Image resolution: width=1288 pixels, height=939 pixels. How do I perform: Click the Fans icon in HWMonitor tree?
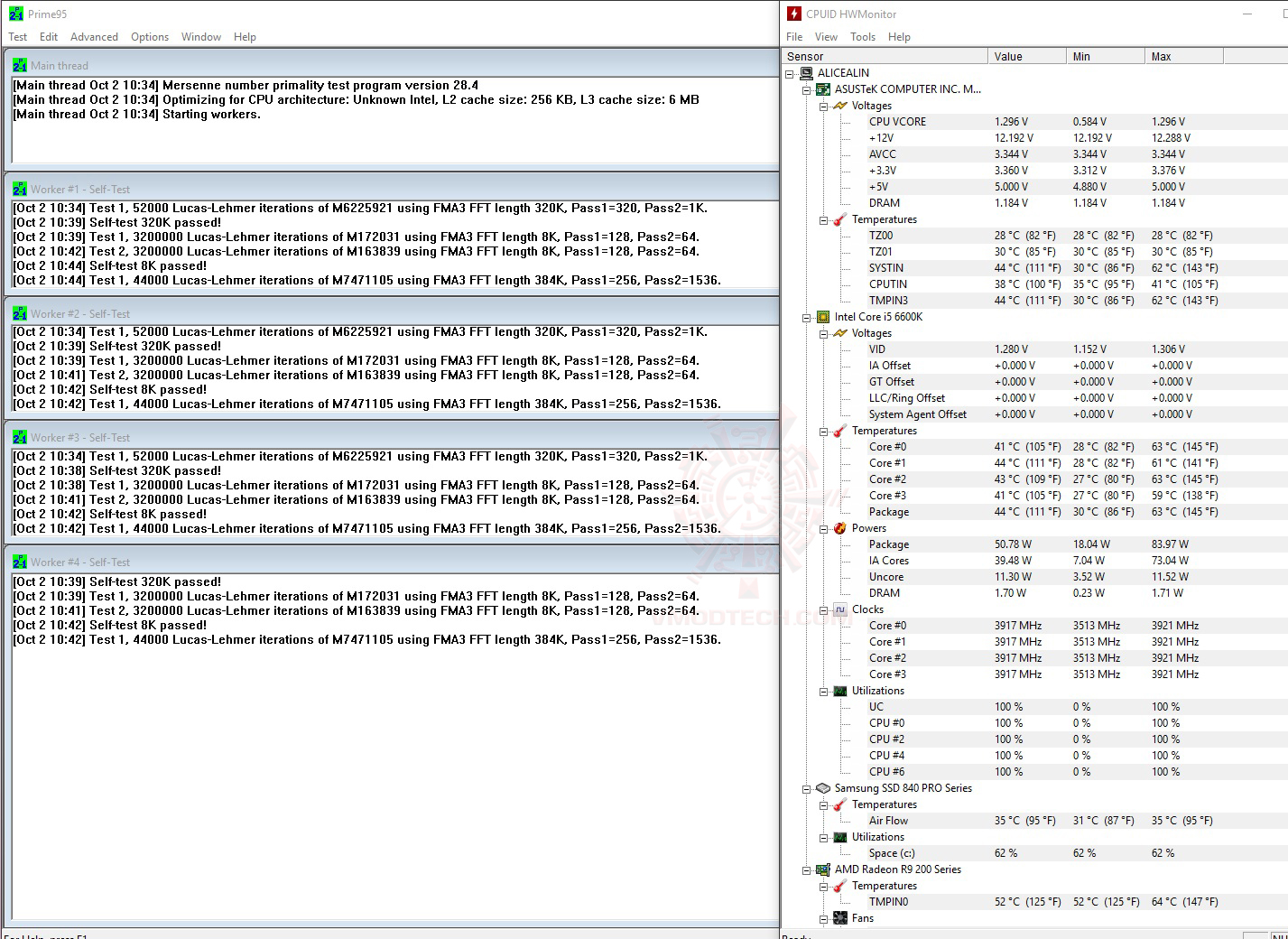coord(840,918)
